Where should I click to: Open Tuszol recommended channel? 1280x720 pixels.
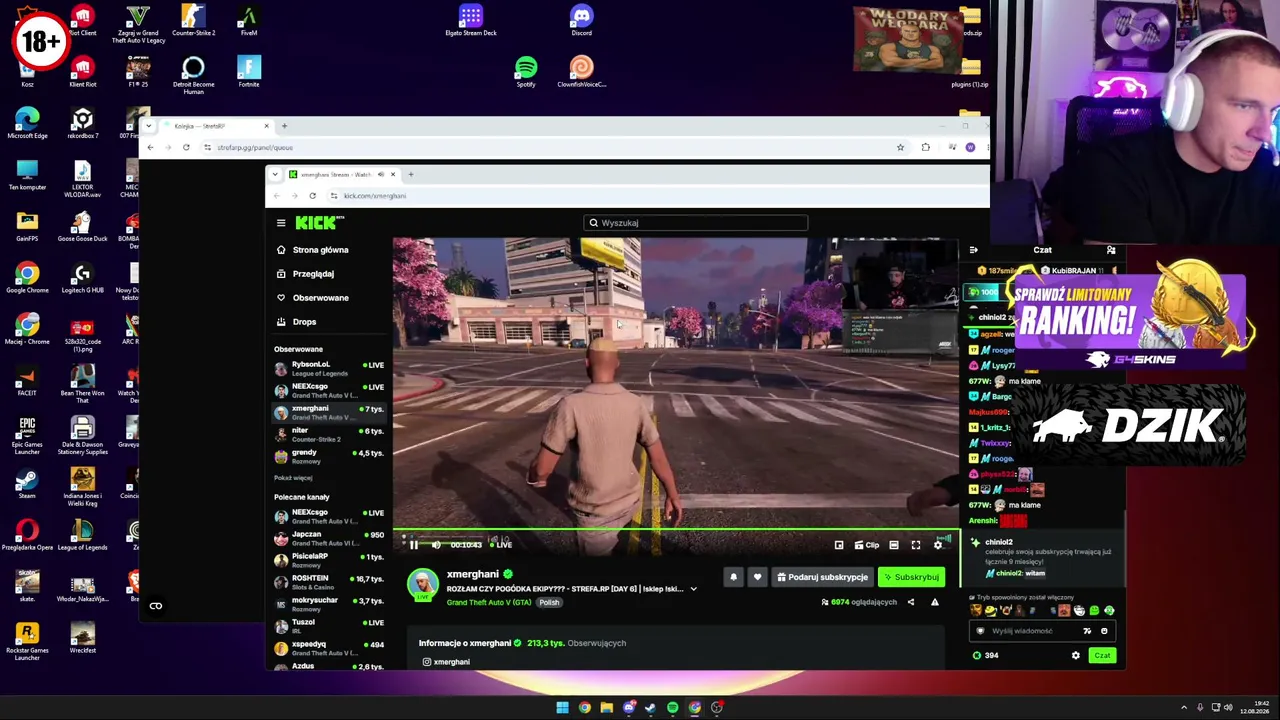tap(329, 626)
